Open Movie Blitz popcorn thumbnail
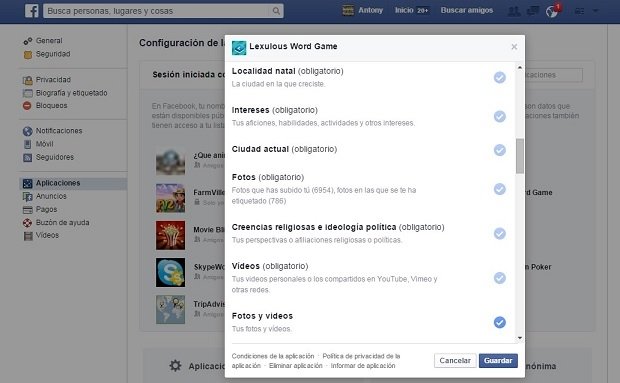 pyautogui.click(x=170, y=235)
